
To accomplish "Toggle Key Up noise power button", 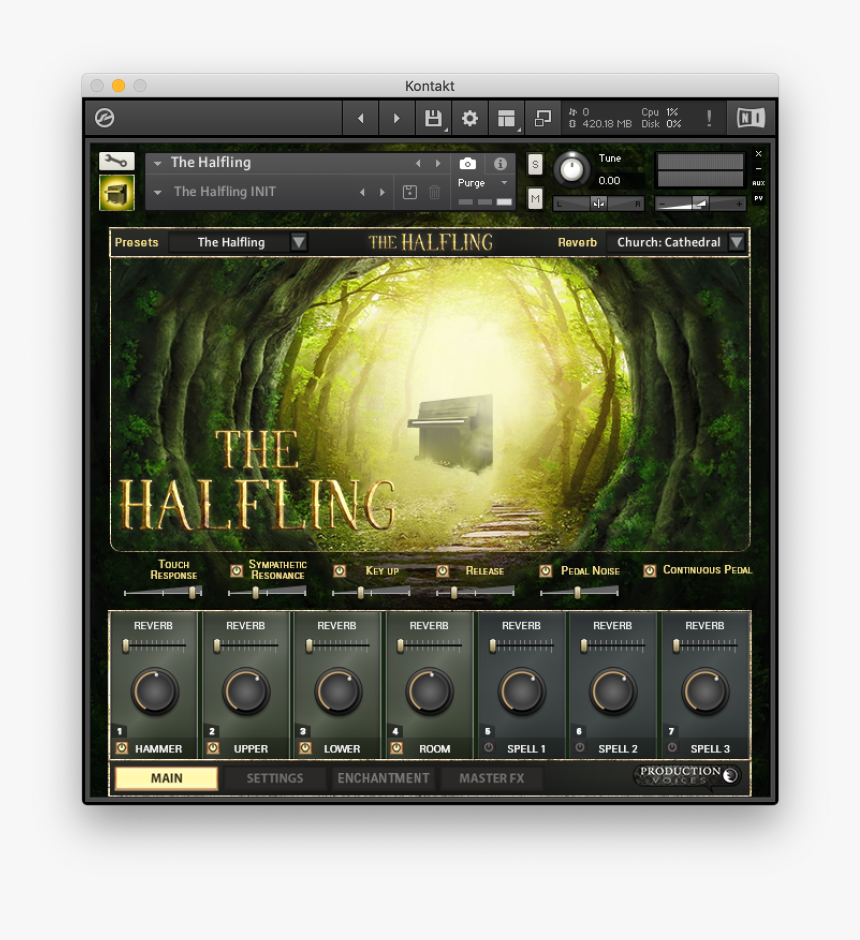I will [x=340, y=571].
